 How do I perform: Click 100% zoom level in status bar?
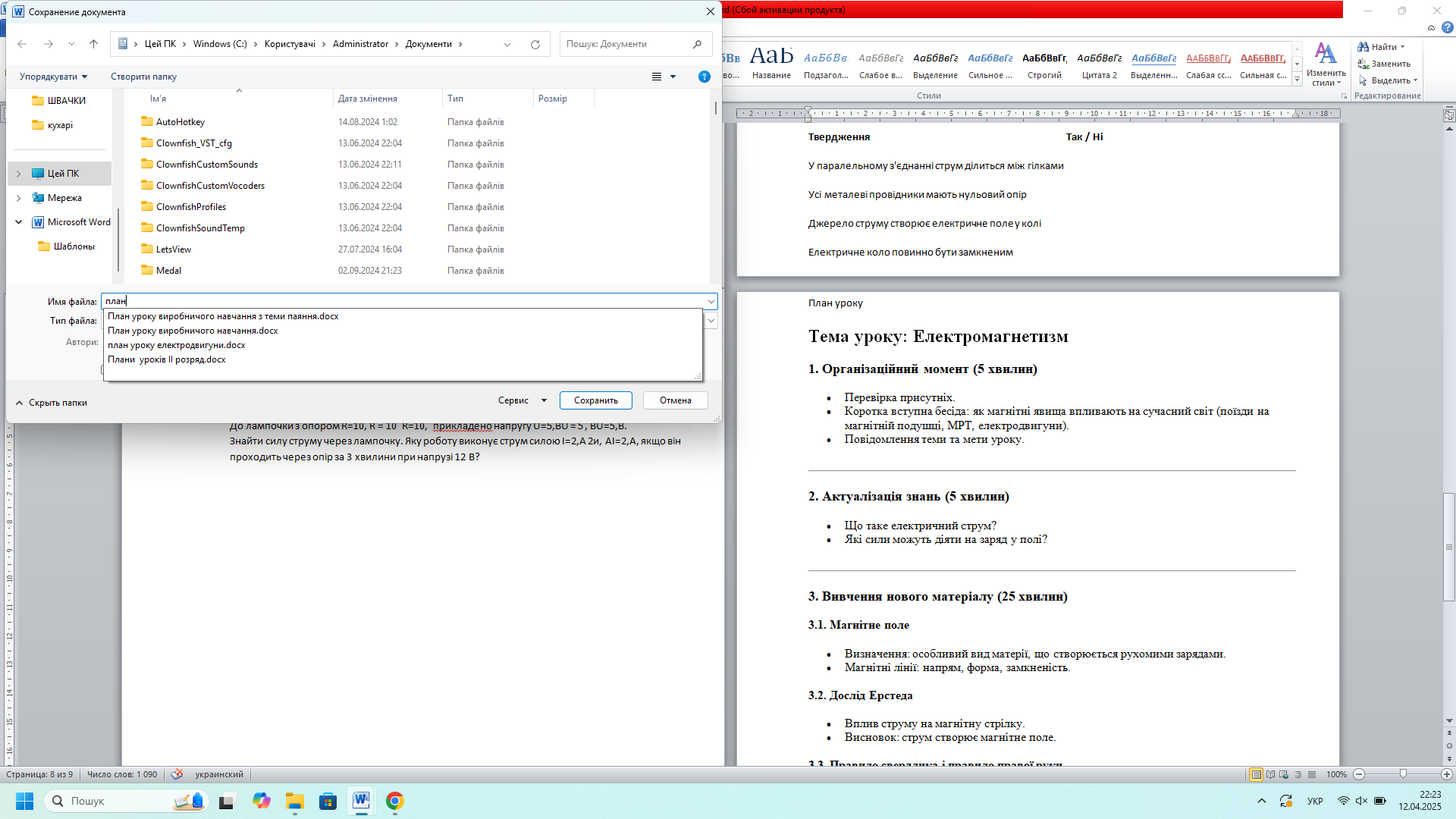1336,774
